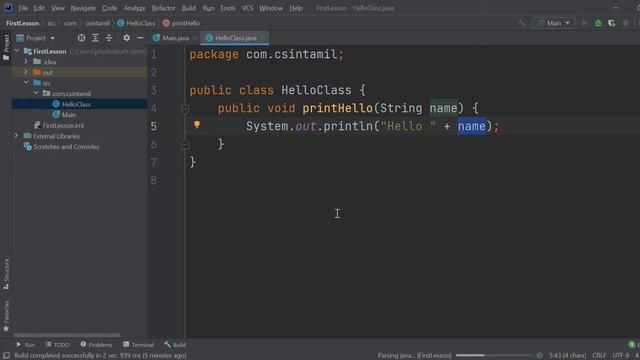
Task: Open the VCS menu
Action: (247, 8)
